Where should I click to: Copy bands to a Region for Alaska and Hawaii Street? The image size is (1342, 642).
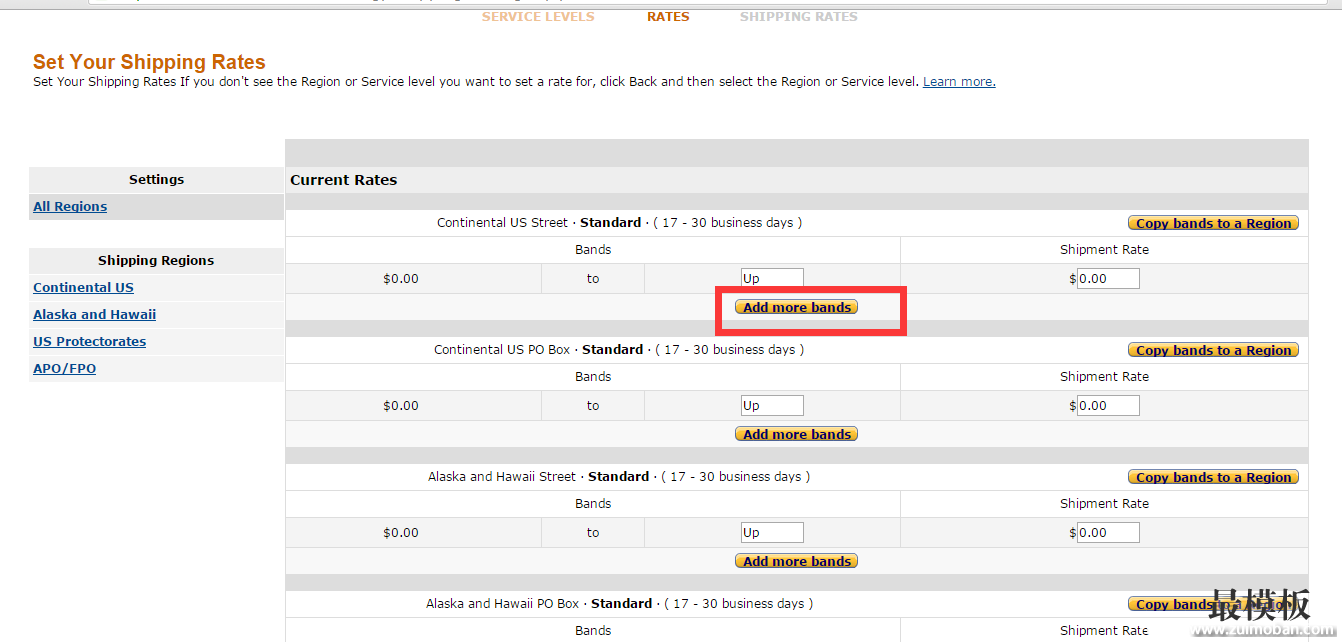pos(1213,477)
